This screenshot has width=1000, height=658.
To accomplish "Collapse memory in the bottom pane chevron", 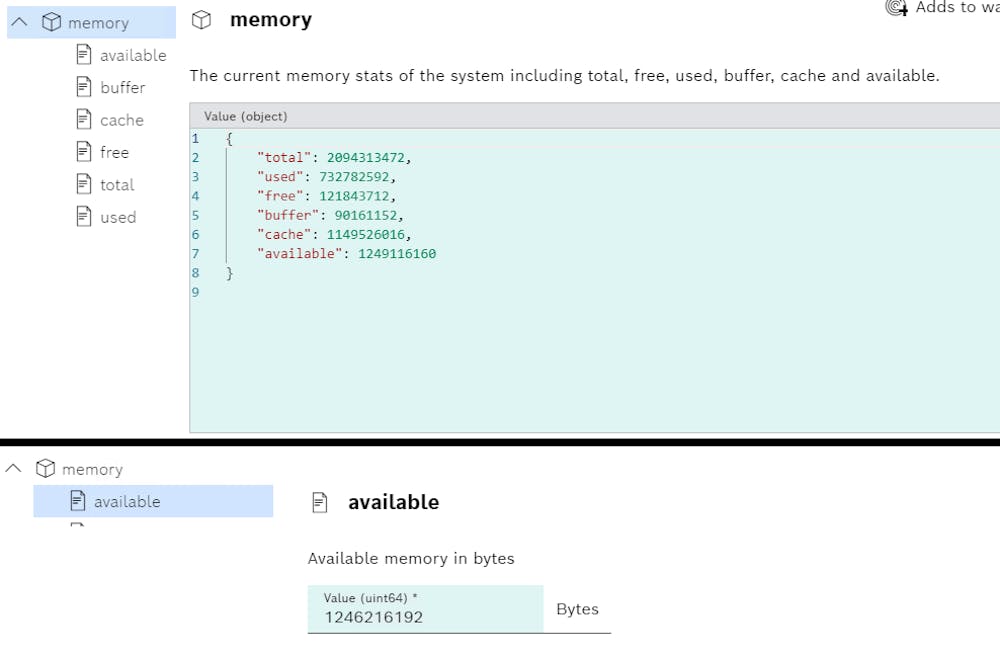I will (x=13, y=468).
